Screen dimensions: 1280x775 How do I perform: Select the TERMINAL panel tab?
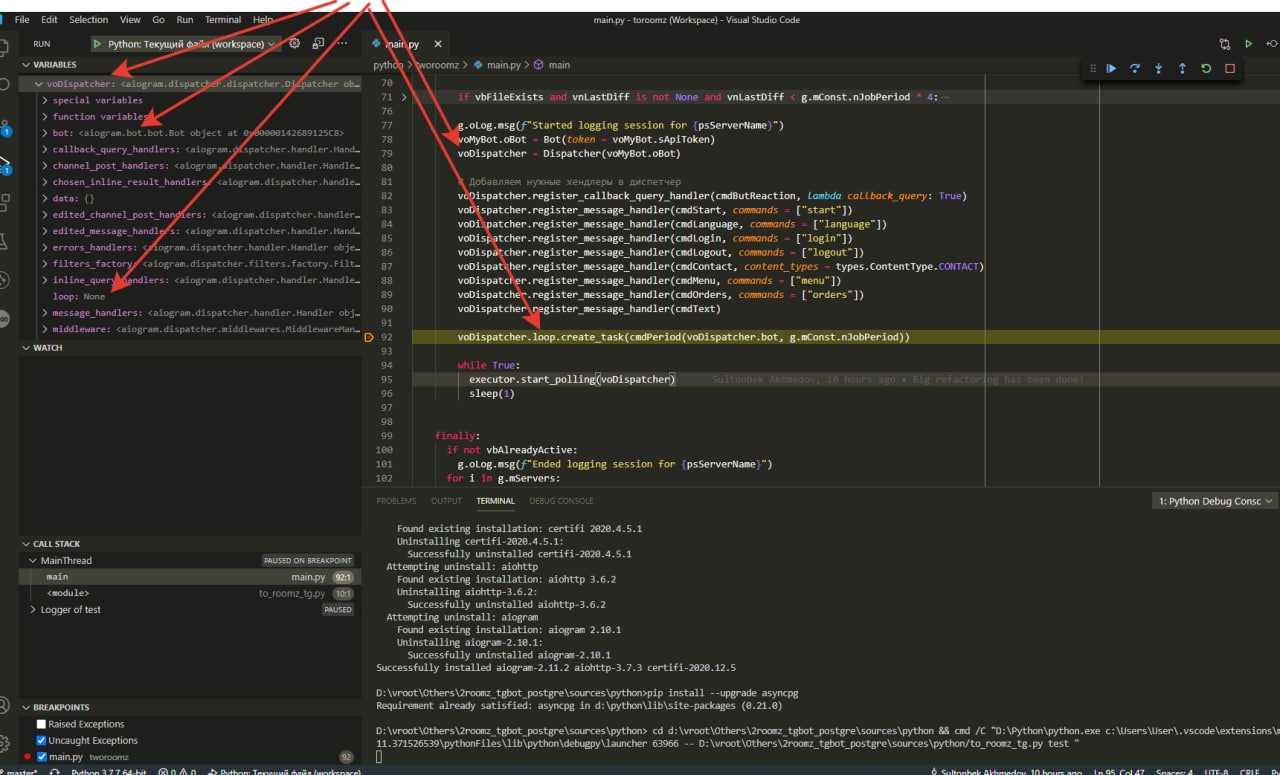pyautogui.click(x=495, y=501)
